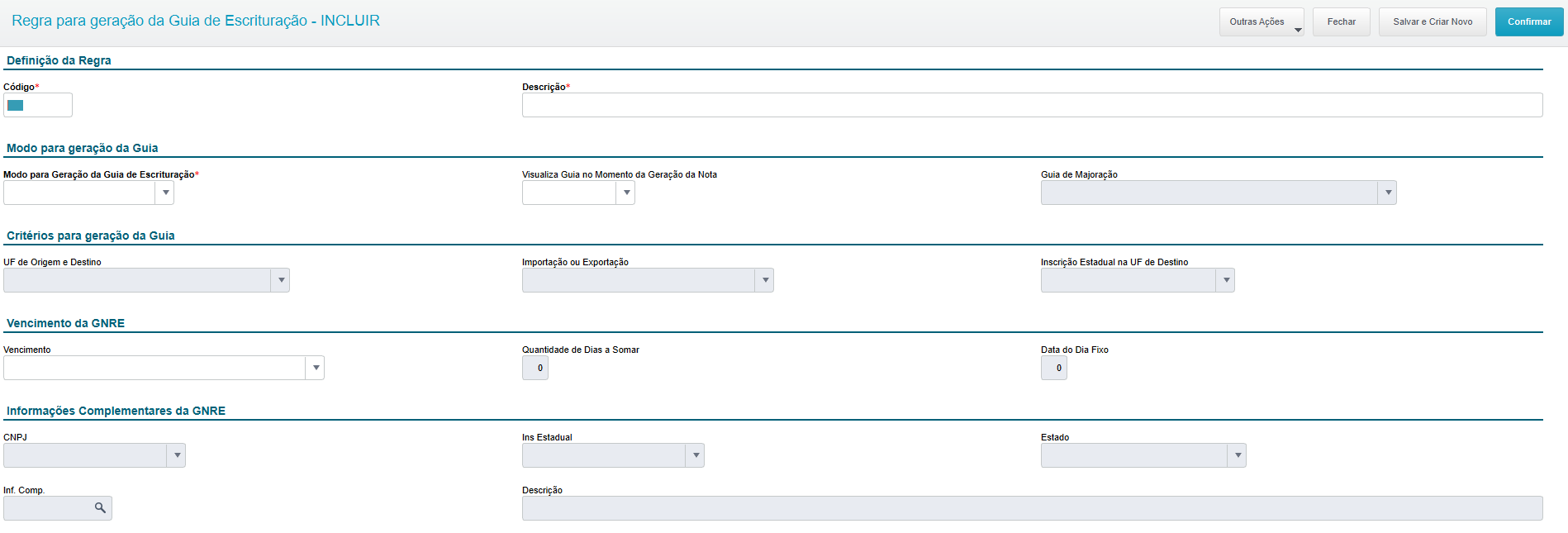Expand the Ins Estadual dropdown
The image size is (1568, 533).
click(696, 455)
